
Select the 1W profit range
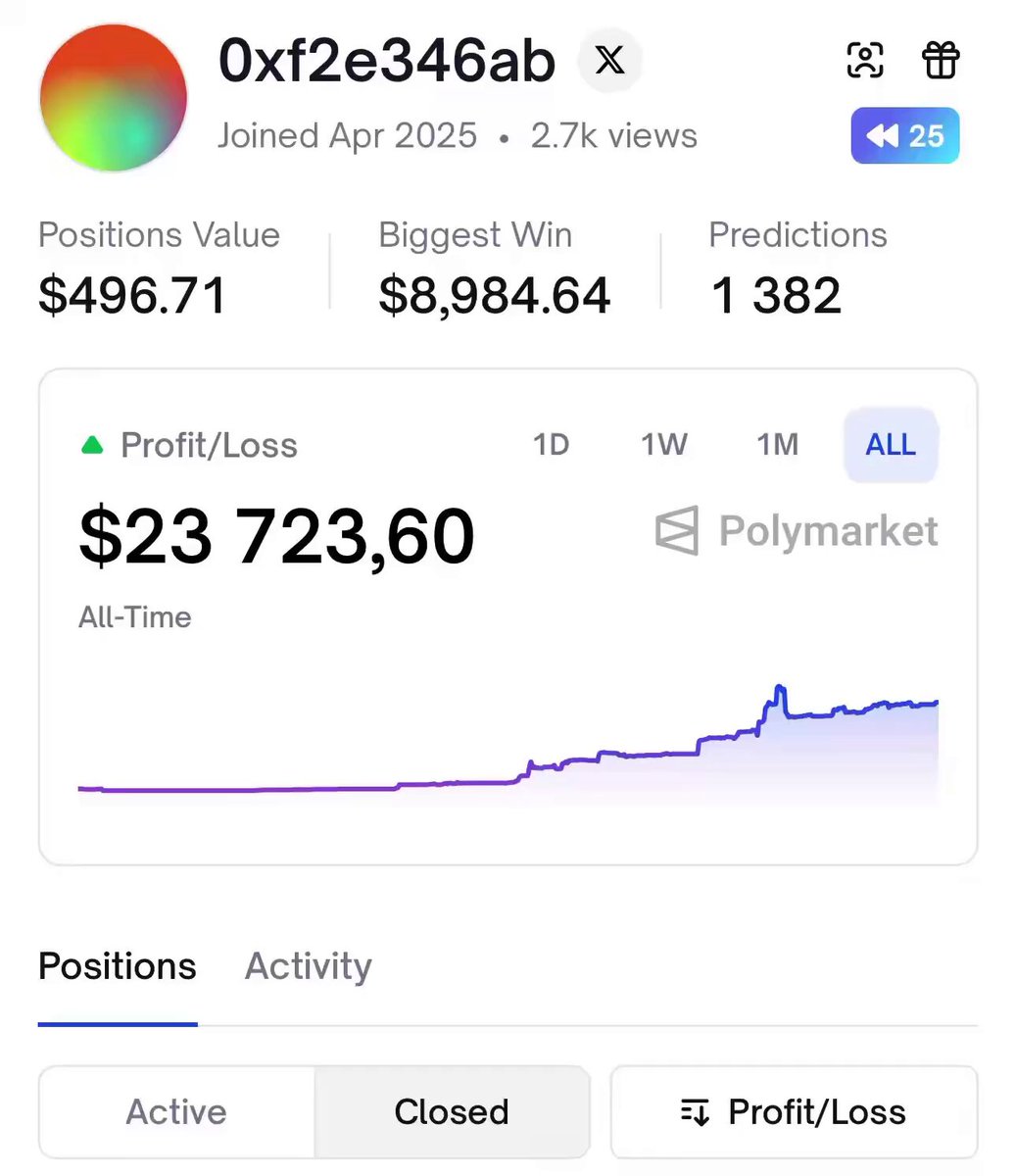point(664,445)
